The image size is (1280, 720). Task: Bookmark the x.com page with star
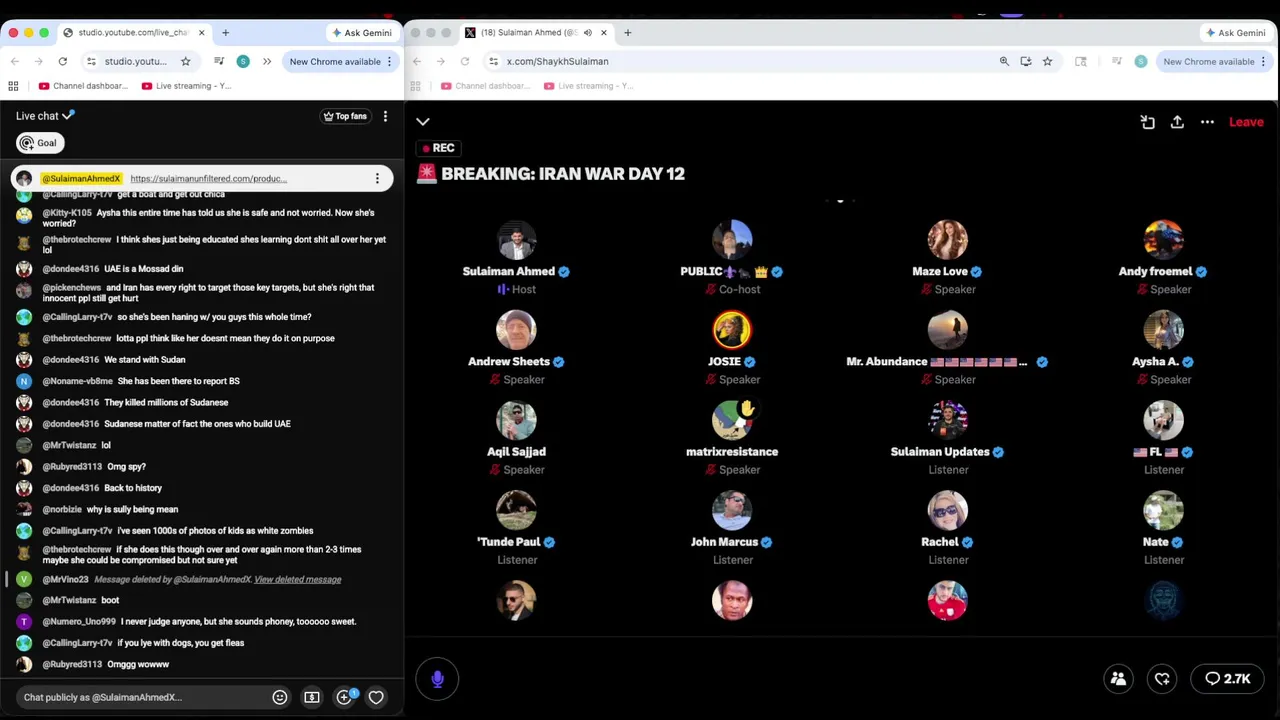coord(1047,61)
